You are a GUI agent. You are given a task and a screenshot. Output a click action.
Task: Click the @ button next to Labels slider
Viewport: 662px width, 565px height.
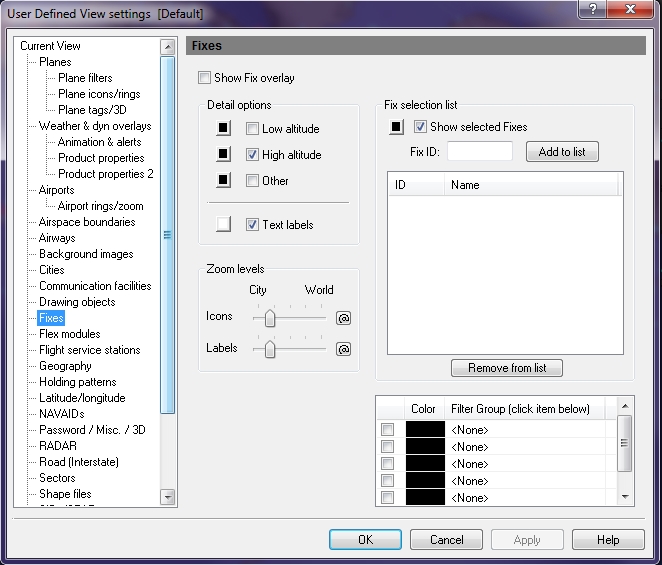[343, 349]
